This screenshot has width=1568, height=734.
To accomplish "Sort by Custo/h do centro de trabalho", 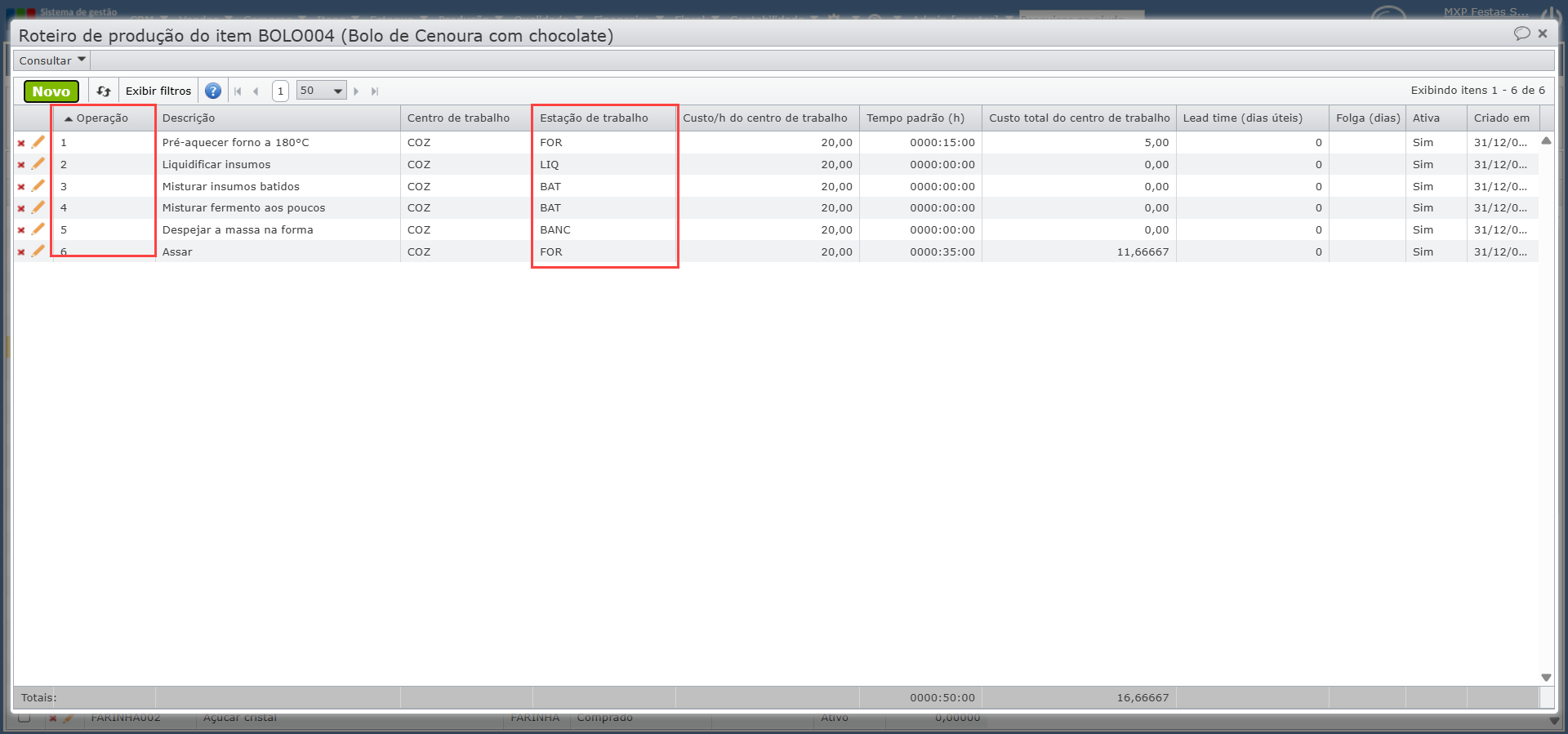I will coord(768,118).
